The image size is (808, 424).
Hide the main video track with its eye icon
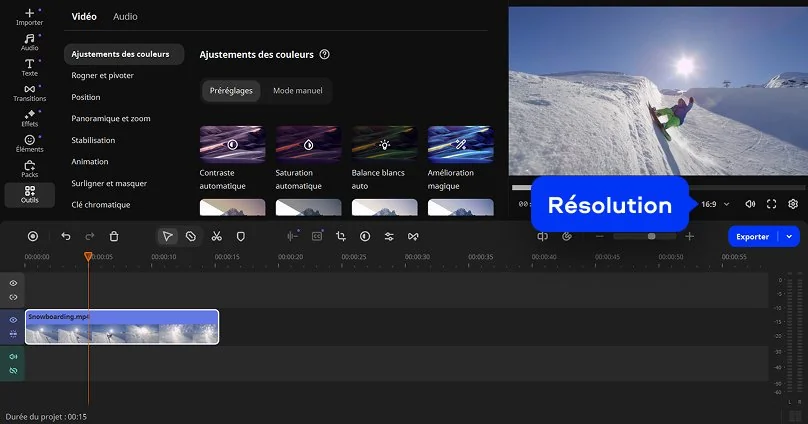click(x=13, y=320)
